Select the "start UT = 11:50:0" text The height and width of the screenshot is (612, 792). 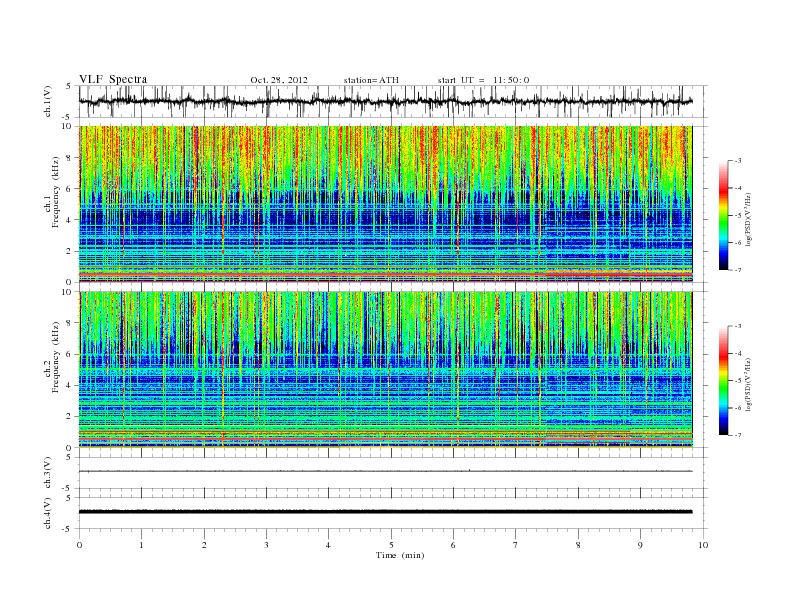(483, 80)
